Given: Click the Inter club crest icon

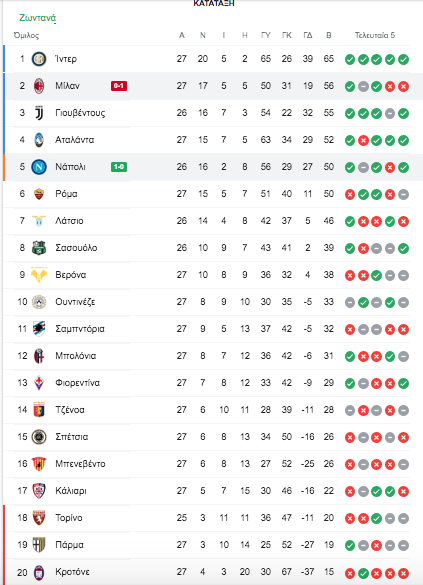Looking at the screenshot, I should click(39, 59).
